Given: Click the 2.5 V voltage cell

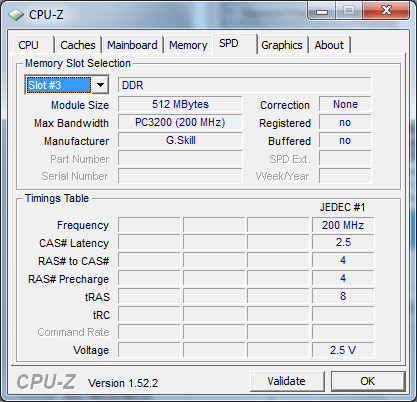Looking at the screenshot, I should 343,350.
